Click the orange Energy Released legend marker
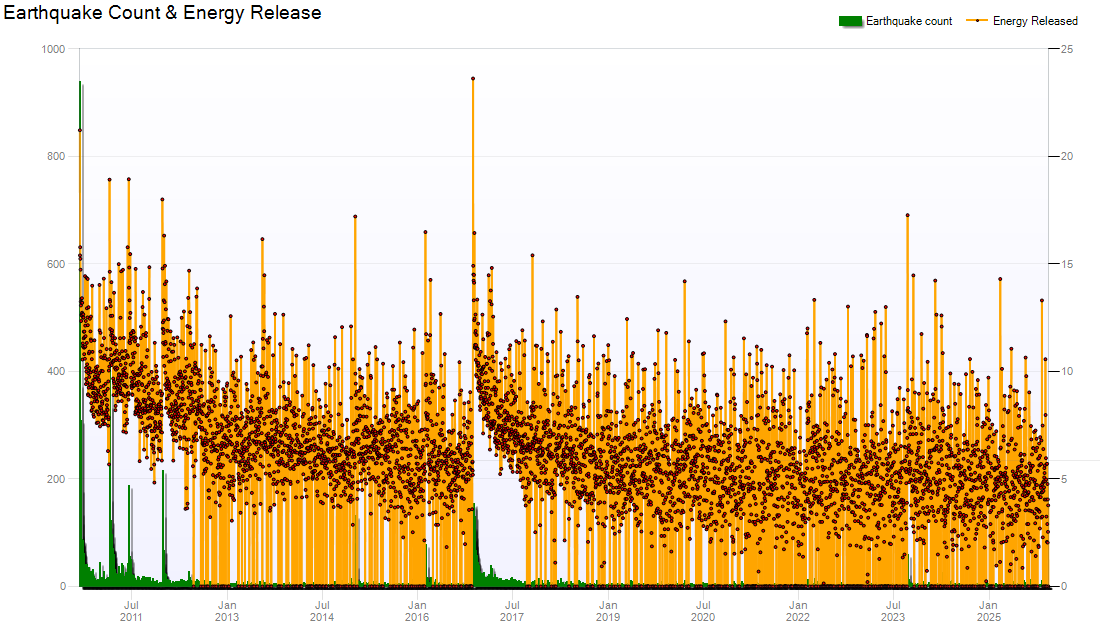 [x=977, y=21]
